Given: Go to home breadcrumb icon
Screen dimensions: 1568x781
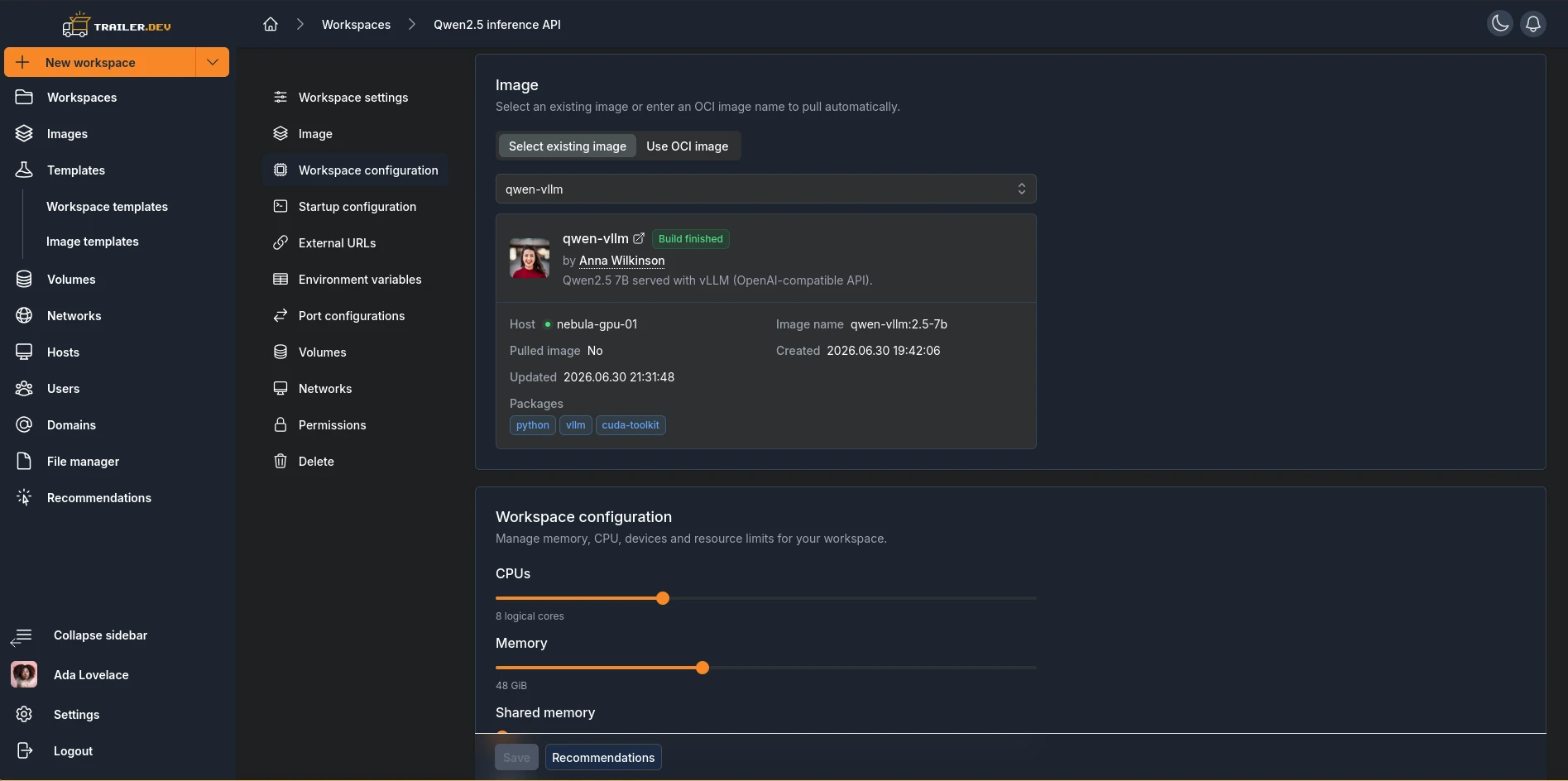Looking at the screenshot, I should pos(271,24).
